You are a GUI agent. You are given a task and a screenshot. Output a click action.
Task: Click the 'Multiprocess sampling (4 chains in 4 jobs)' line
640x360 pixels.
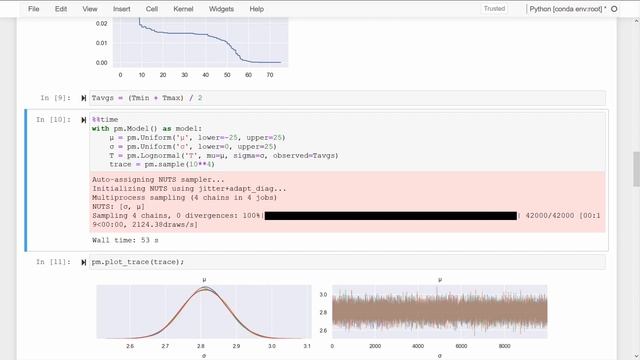(x=184, y=198)
